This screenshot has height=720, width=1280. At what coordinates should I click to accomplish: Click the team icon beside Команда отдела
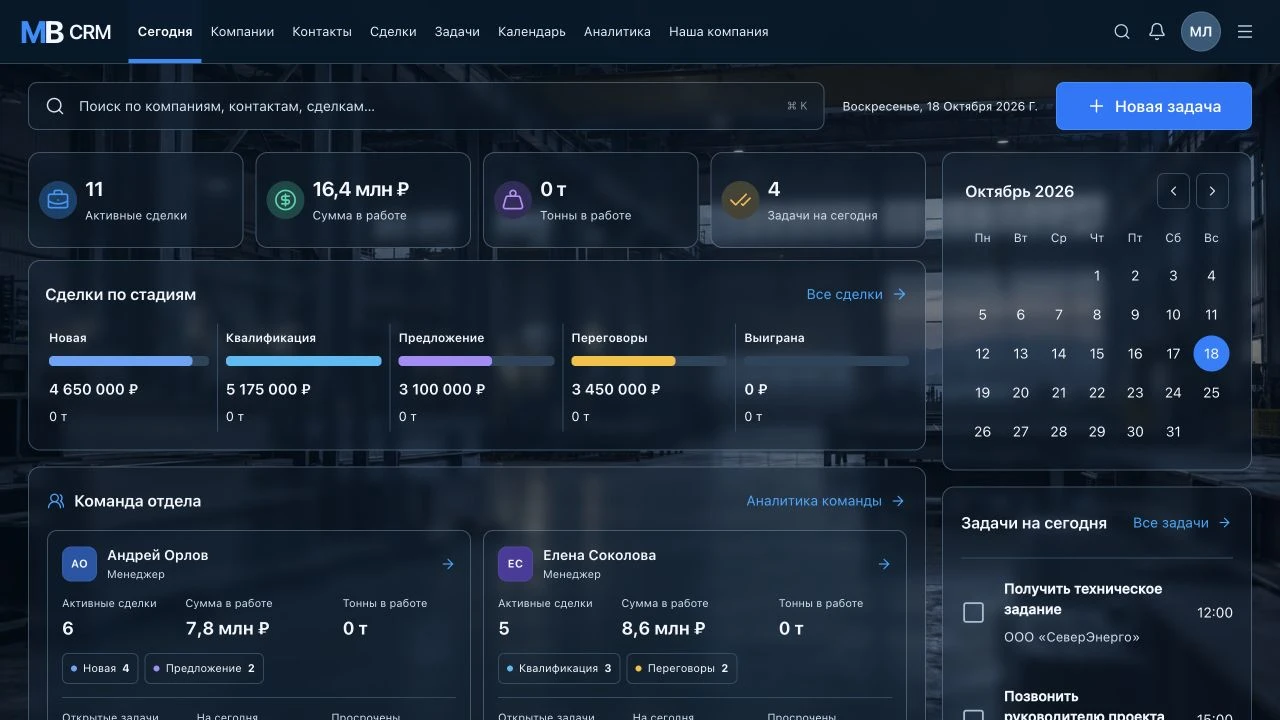click(56, 501)
